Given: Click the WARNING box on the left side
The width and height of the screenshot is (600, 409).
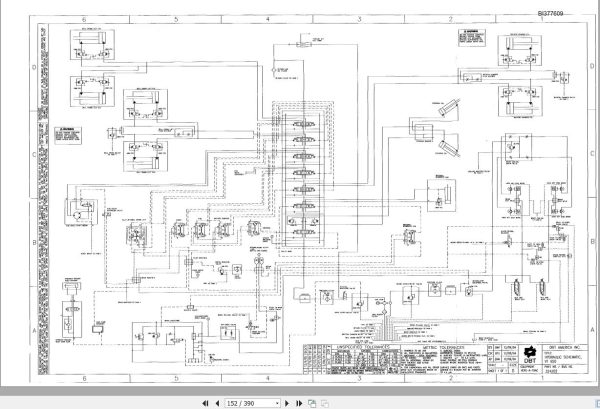Looking at the screenshot, I should (68, 135).
